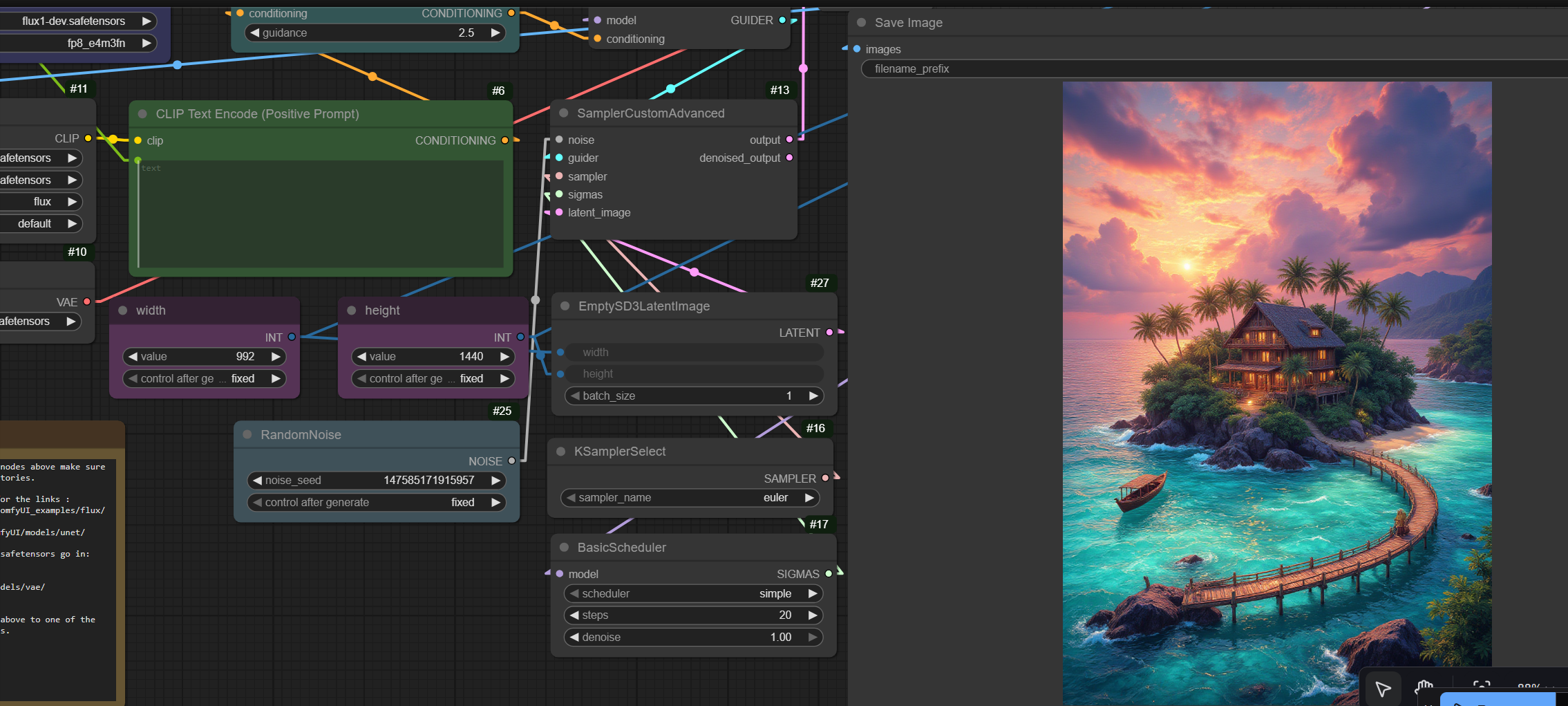The width and height of the screenshot is (1568, 706).
Task: Collapse the KSamplerSelect node via title dot
Action: click(561, 452)
